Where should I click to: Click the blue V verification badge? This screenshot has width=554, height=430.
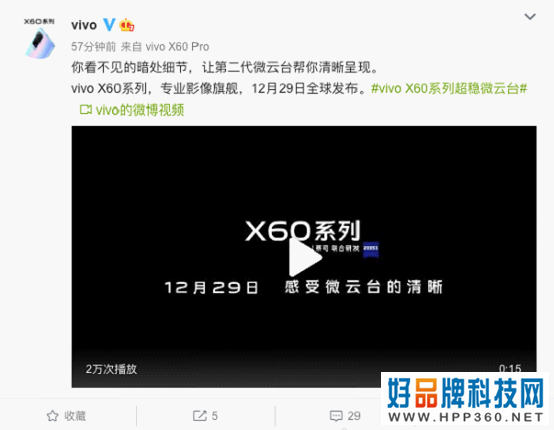[x=109, y=25]
